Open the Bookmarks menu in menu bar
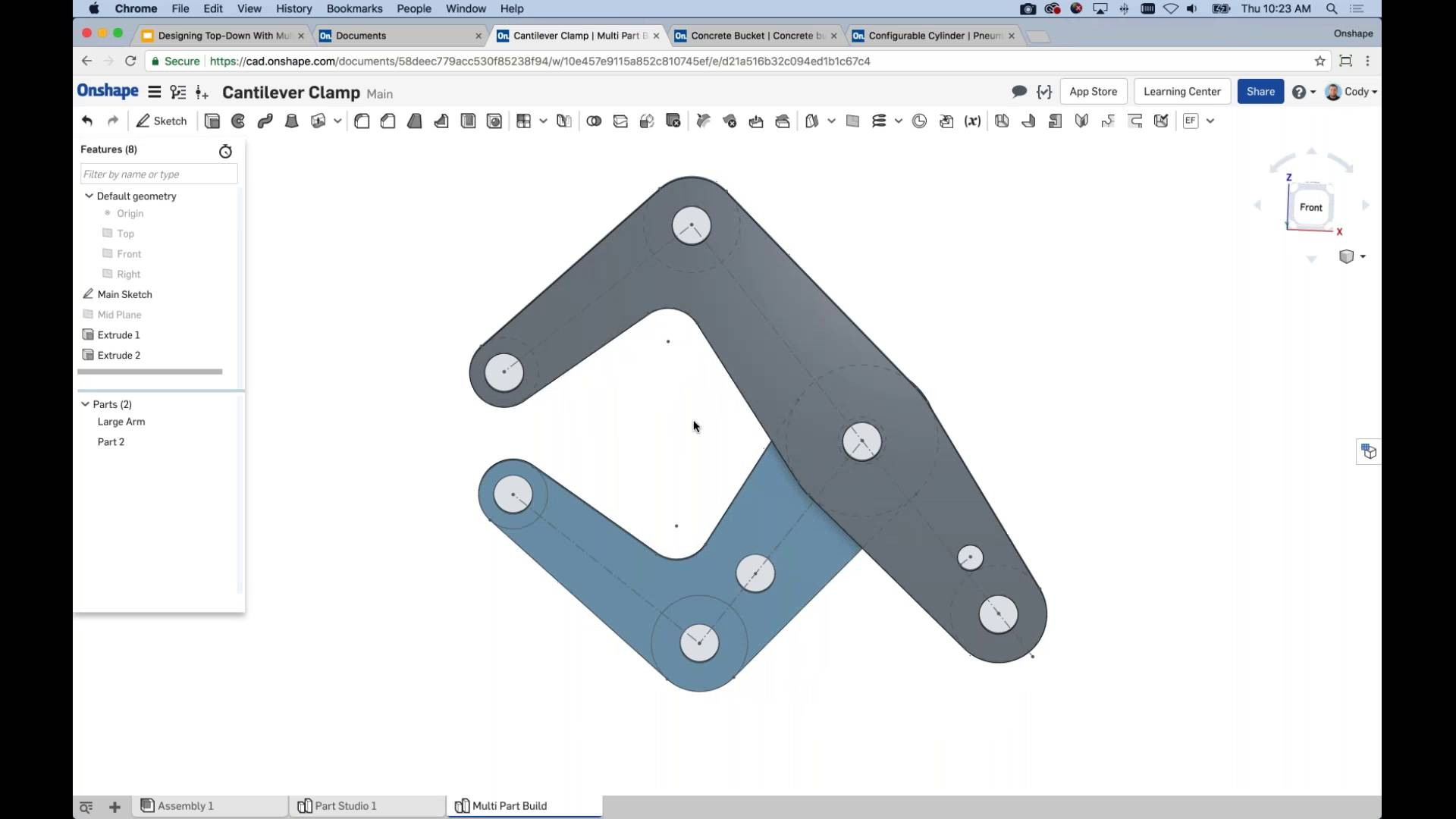Image resolution: width=1456 pixels, height=819 pixels. [354, 9]
